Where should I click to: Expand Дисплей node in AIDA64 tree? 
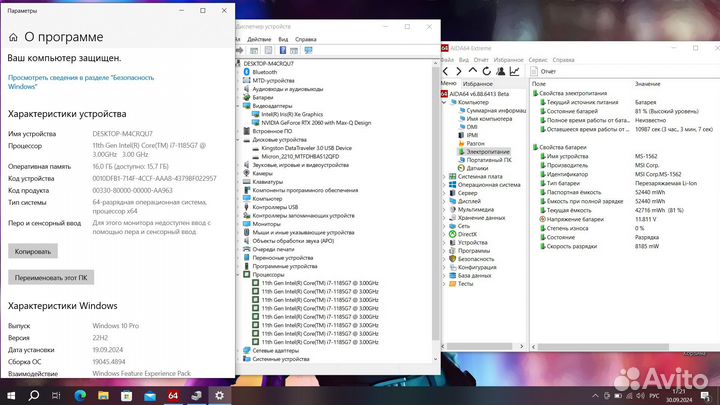click(444, 201)
